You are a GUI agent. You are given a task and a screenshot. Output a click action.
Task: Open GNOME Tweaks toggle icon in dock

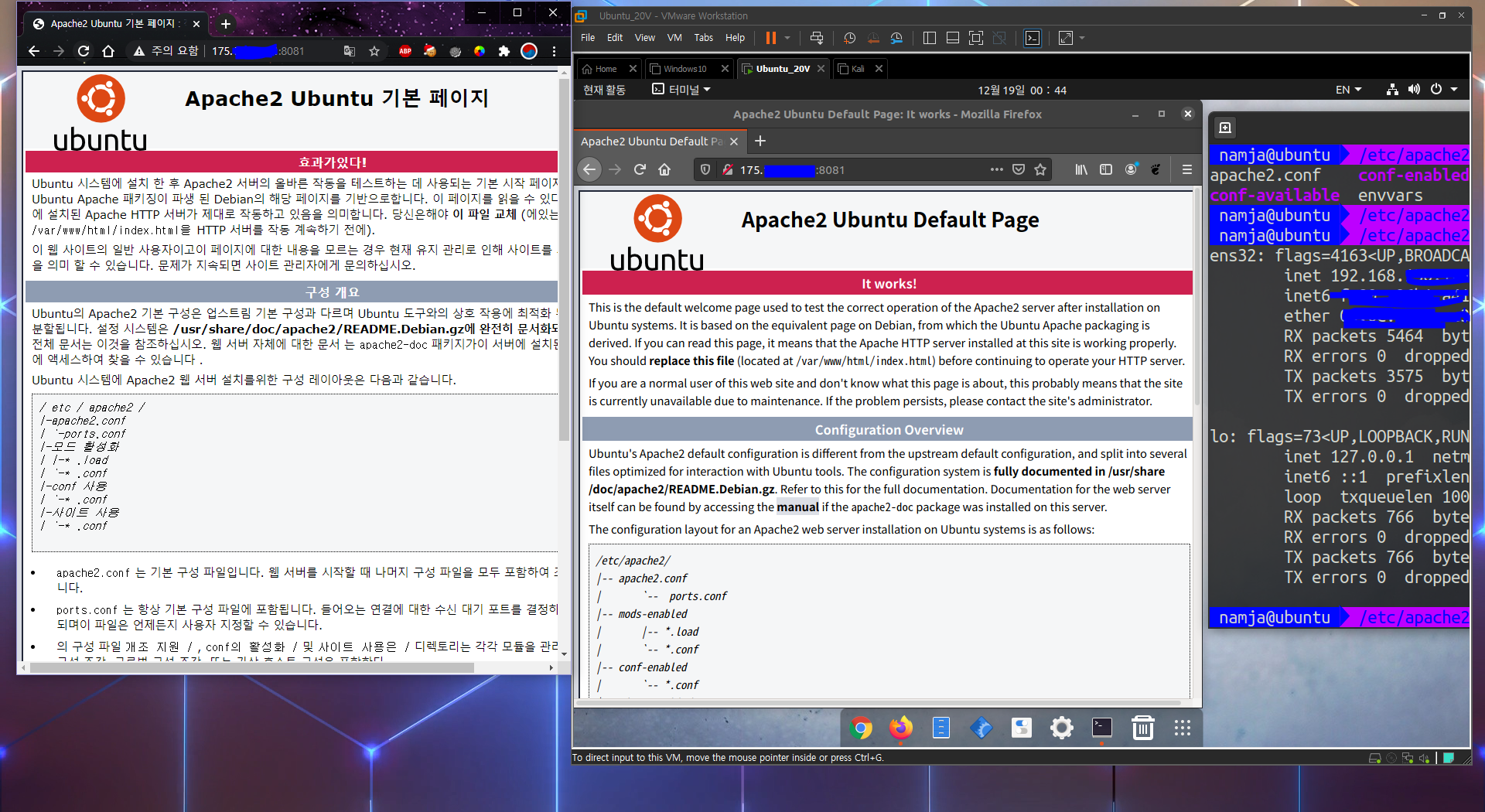pos(1022,728)
